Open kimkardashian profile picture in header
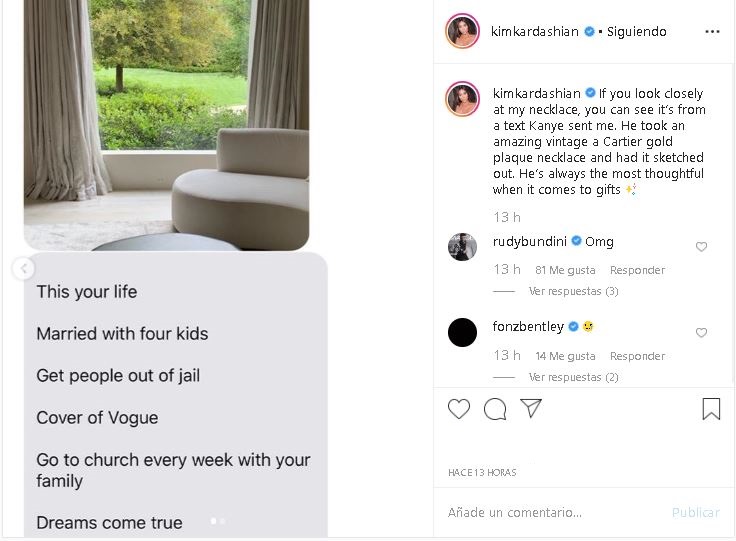 [x=462, y=32]
